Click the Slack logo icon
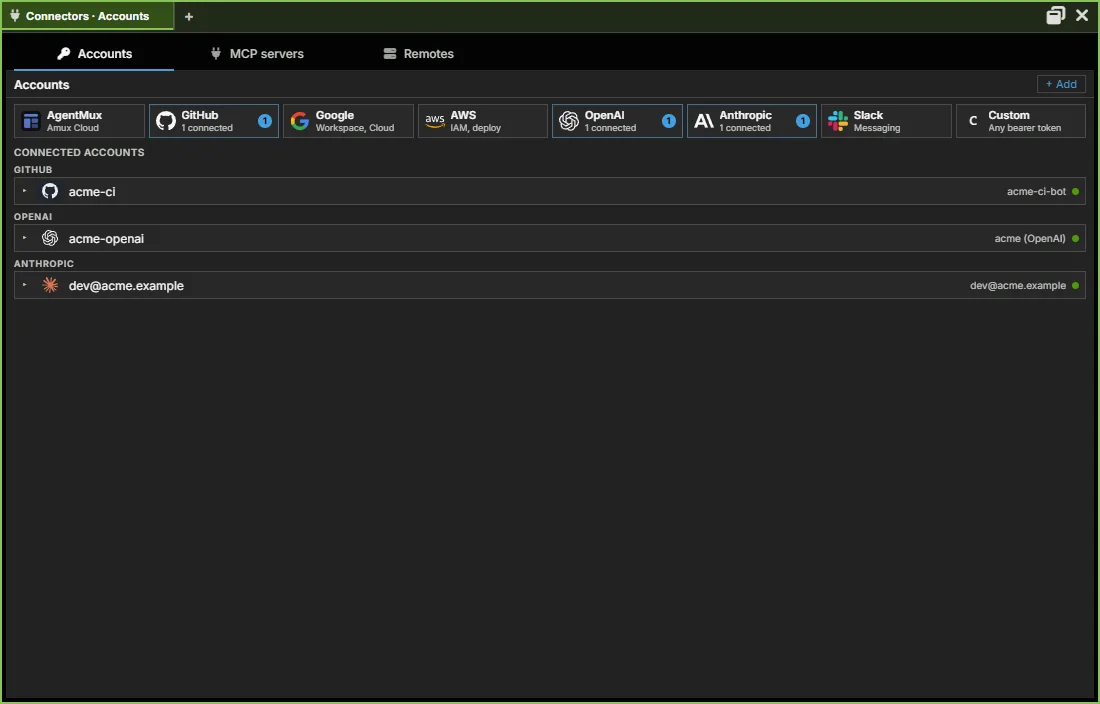1100x704 pixels. pyautogui.click(x=838, y=121)
